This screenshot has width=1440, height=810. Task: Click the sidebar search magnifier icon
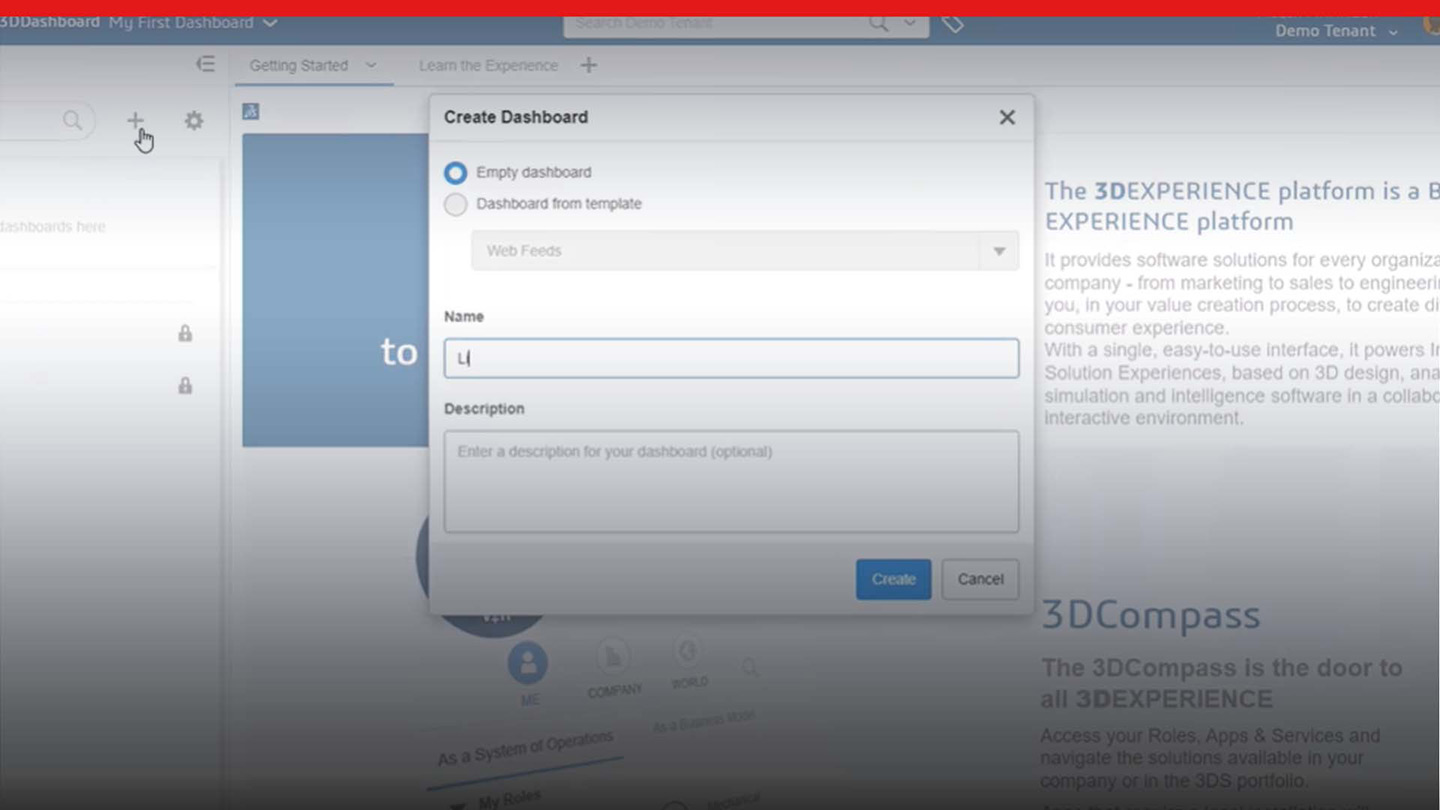tap(72, 121)
